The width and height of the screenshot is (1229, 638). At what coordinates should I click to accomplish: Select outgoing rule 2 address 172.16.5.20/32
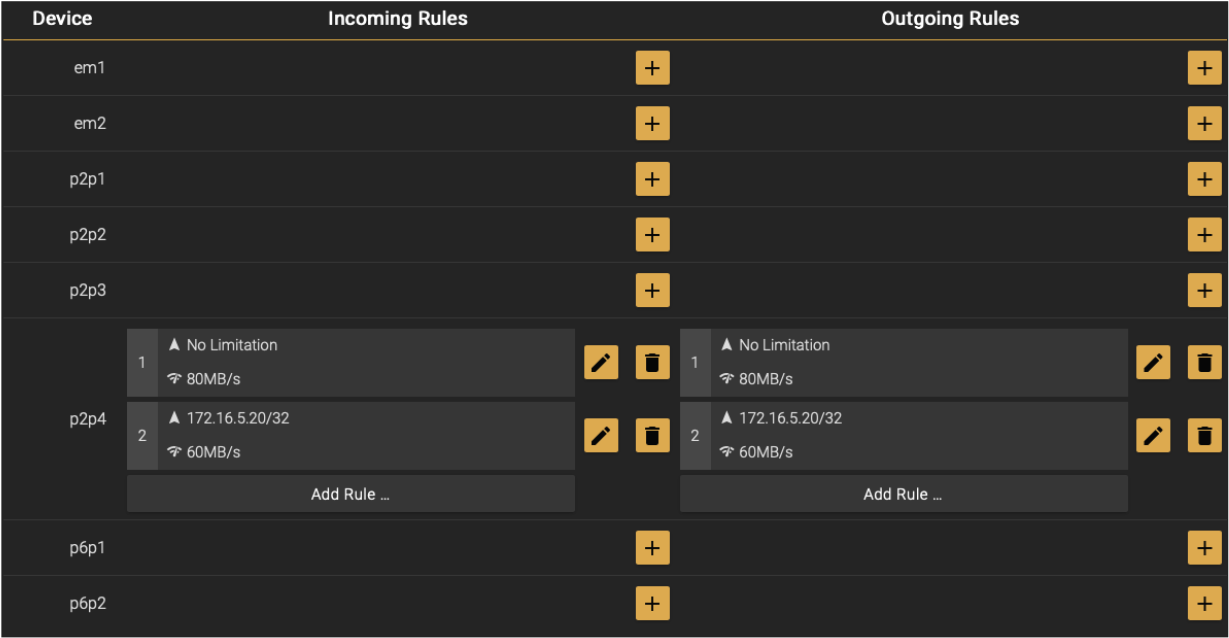(x=790, y=418)
